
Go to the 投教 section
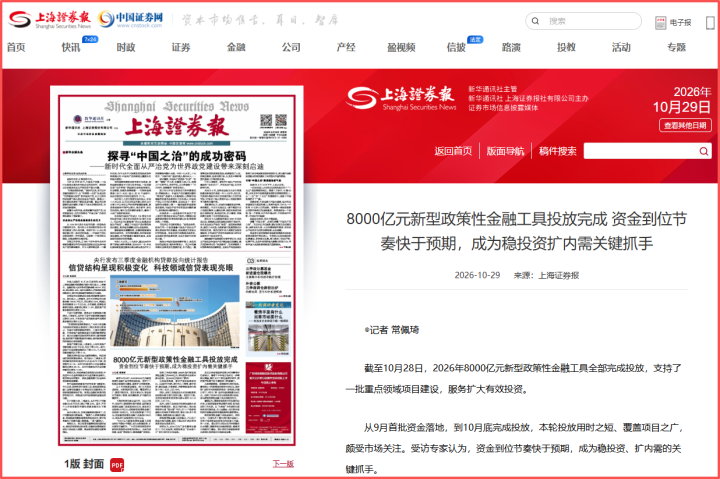point(566,47)
